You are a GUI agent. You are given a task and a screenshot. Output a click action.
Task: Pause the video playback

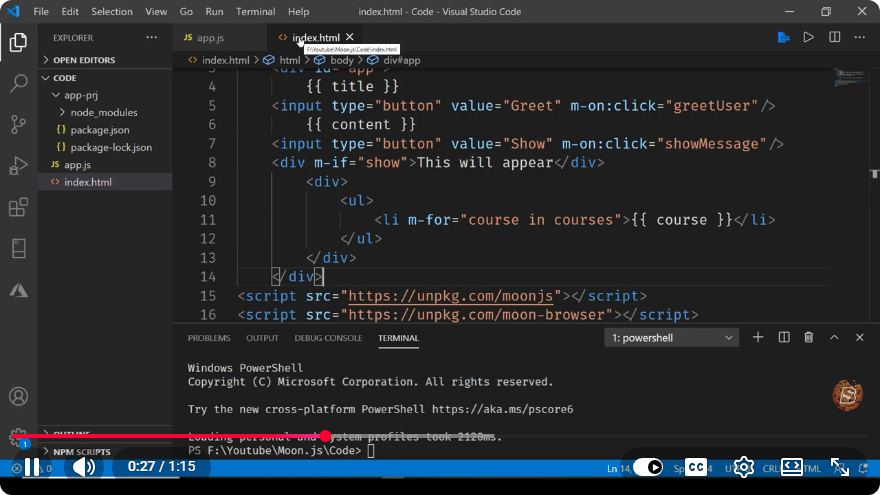click(x=32, y=467)
